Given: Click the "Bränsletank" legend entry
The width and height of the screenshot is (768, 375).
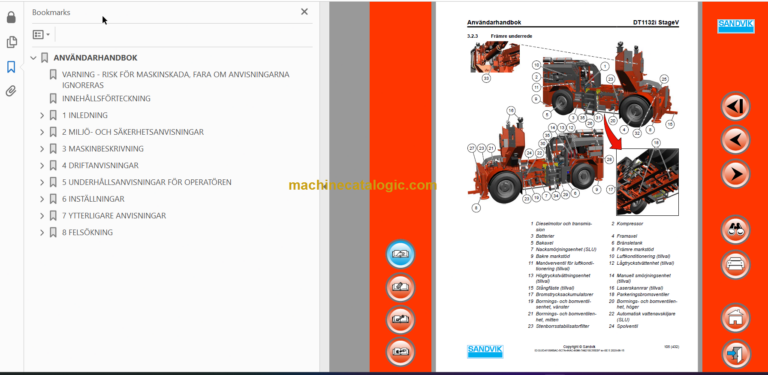Looking at the screenshot, I should (x=629, y=243).
